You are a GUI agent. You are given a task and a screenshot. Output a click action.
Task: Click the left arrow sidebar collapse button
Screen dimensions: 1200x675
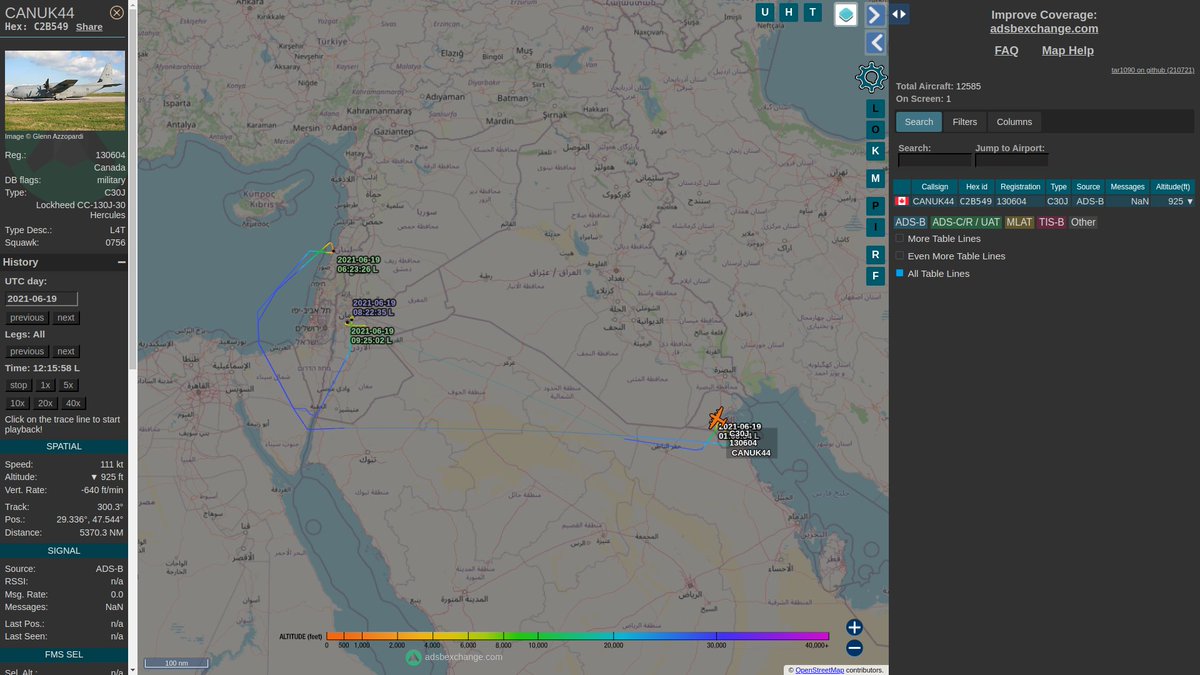pos(875,43)
